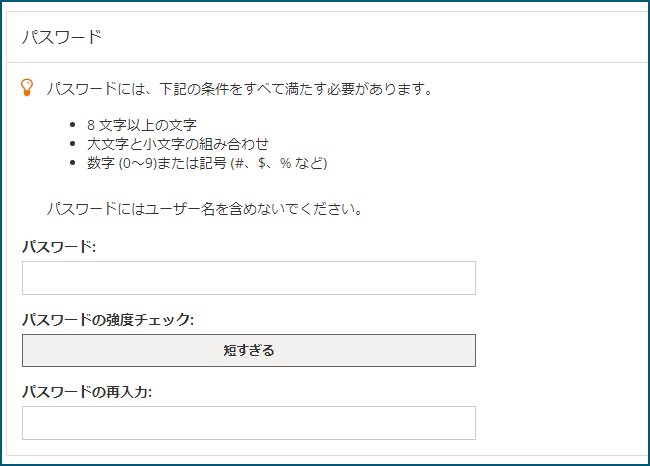
Task: Click bullet point before 数字 (0～9)
Action: coord(73,163)
